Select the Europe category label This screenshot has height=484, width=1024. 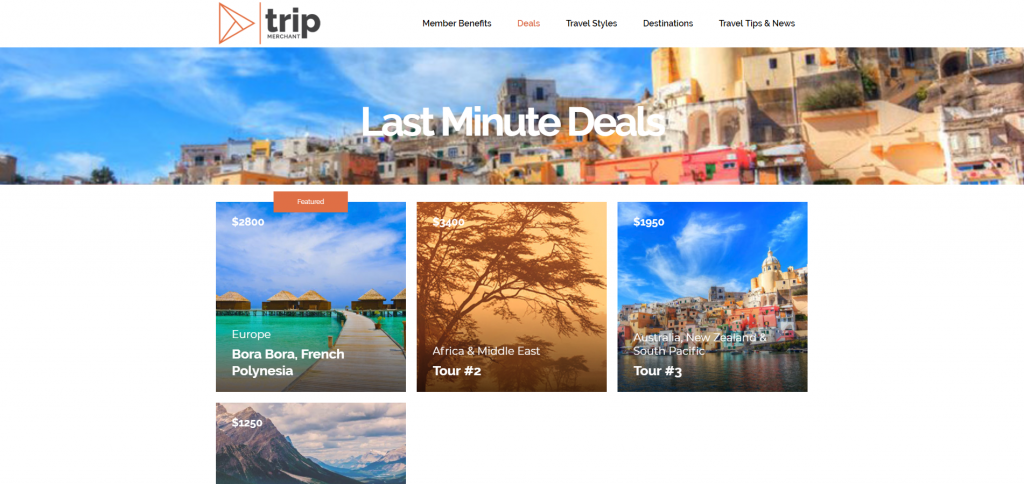point(251,334)
